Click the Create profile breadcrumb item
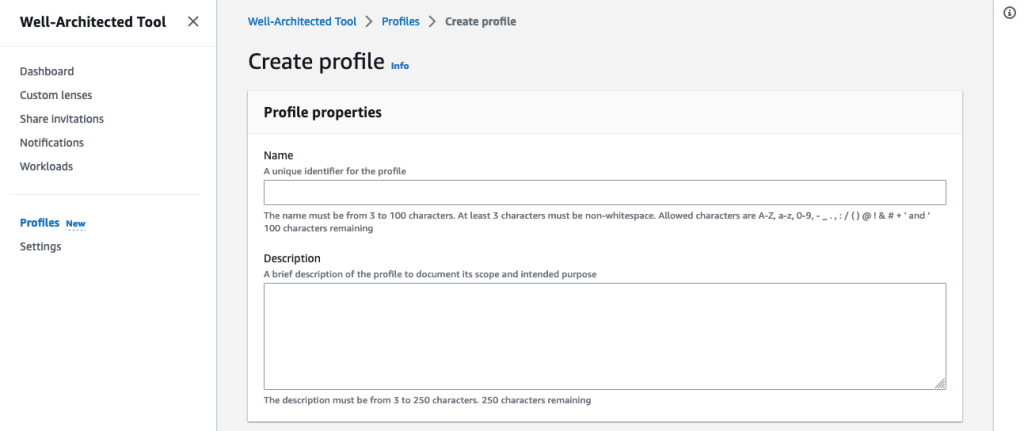 coord(481,21)
